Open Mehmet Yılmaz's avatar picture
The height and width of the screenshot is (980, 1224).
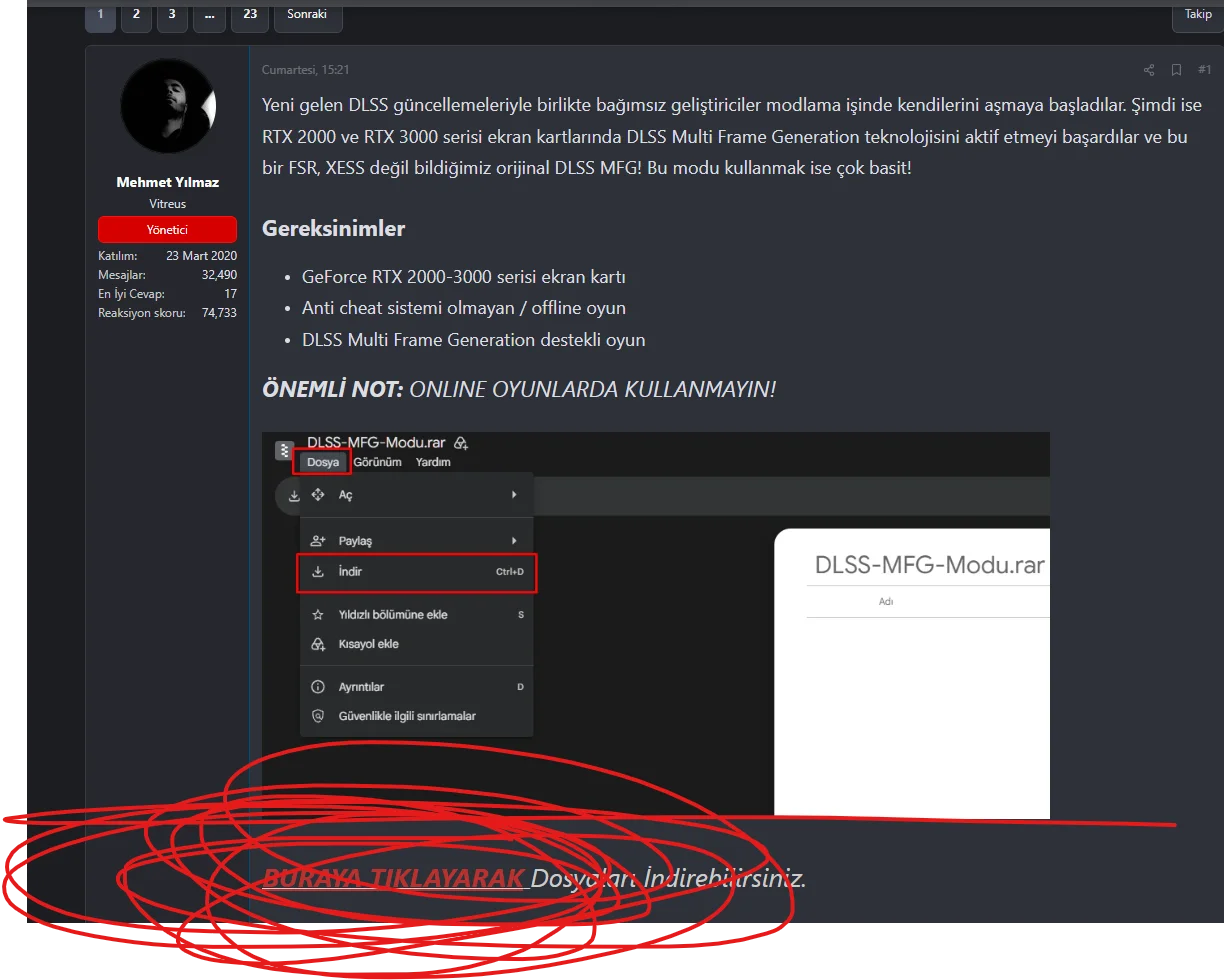tap(168, 106)
